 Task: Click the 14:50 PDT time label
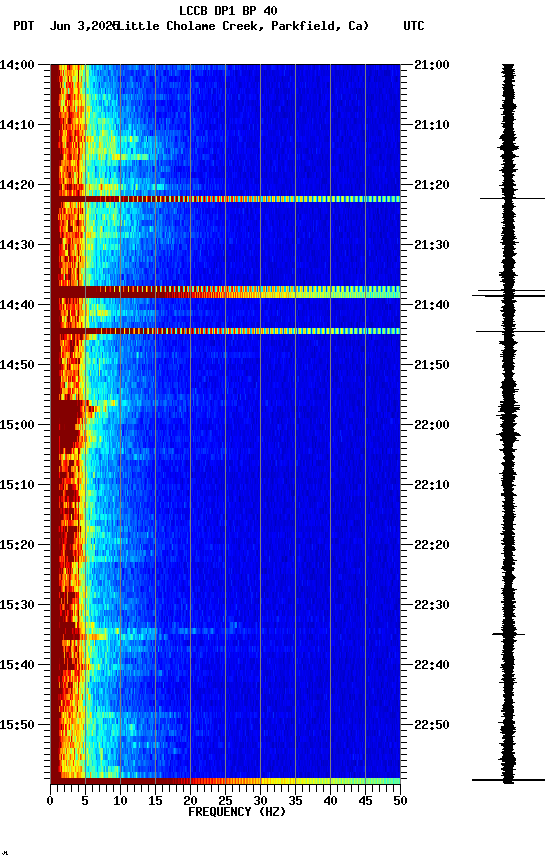click(17, 365)
